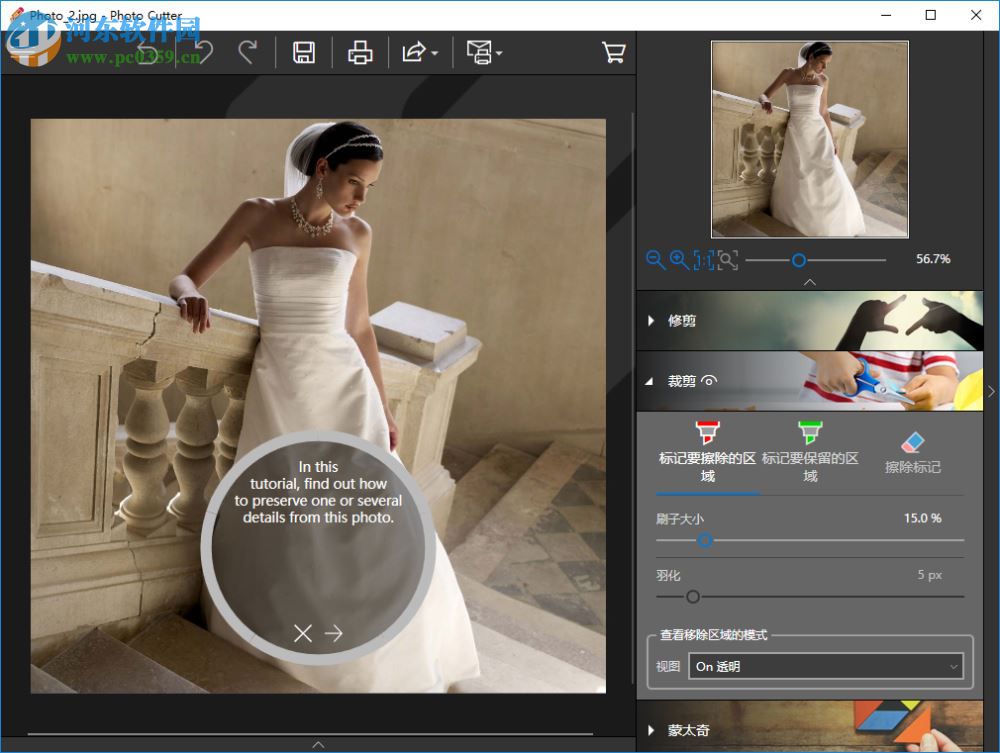1000x753 pixels.
Task: Toggle the eye icon next to 裁剪
Action: 709,381
